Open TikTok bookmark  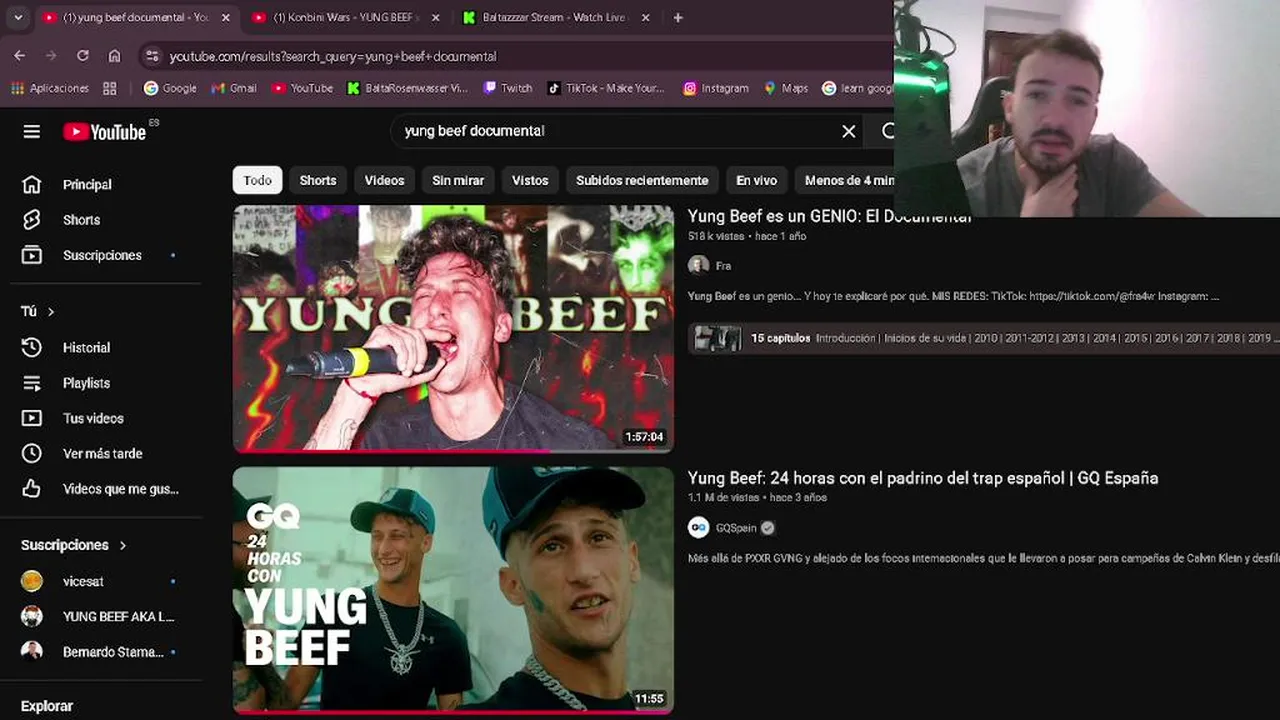[606, 88]
